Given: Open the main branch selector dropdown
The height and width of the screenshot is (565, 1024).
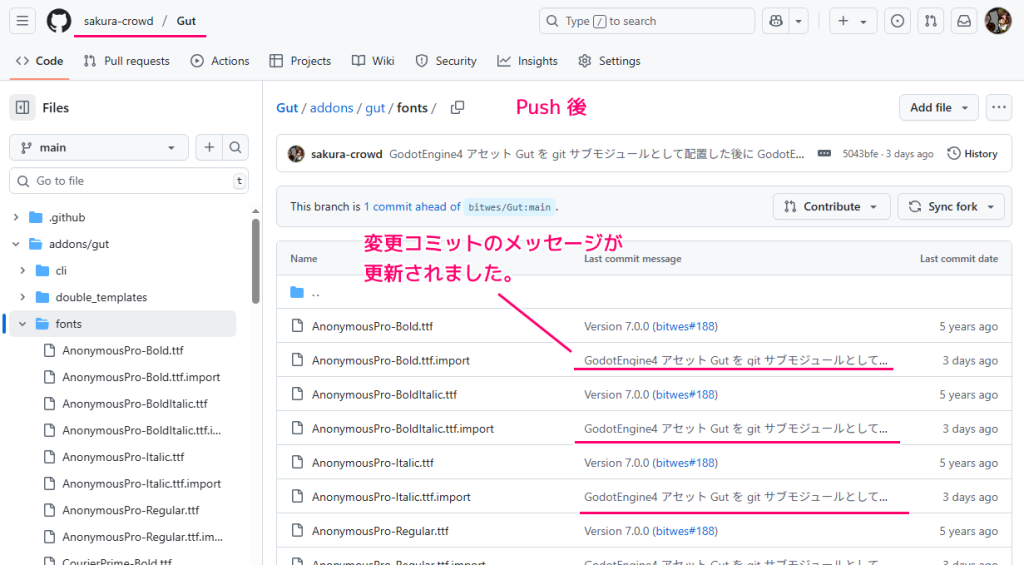Looking at the screenshot, I should coord(99,148).
